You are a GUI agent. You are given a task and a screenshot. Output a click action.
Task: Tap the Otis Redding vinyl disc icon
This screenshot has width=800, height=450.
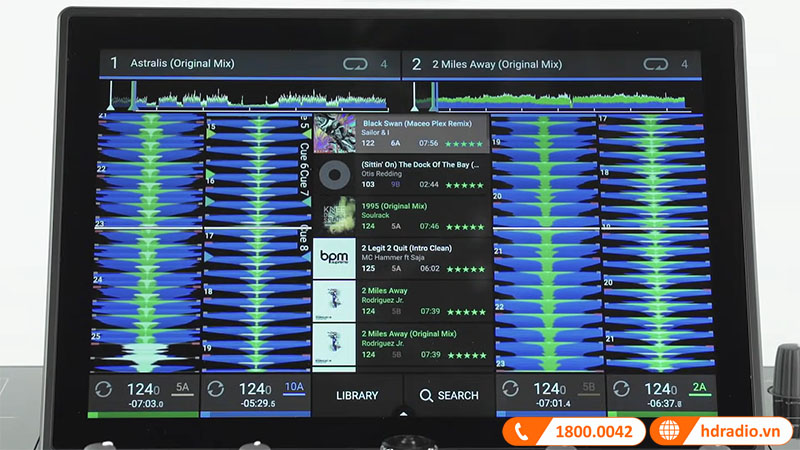(x=333, y=174)
